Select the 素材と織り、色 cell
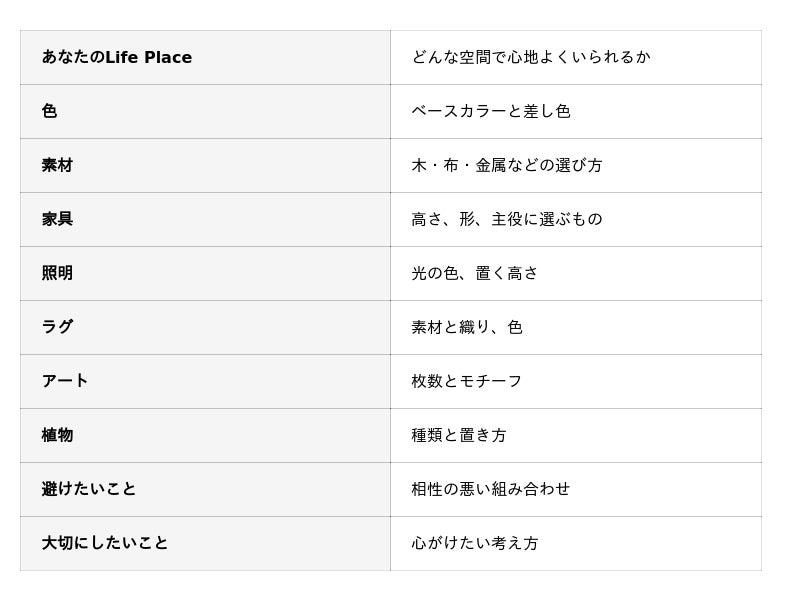The height and width of the screenshot is (601, 800). [576, 328]
